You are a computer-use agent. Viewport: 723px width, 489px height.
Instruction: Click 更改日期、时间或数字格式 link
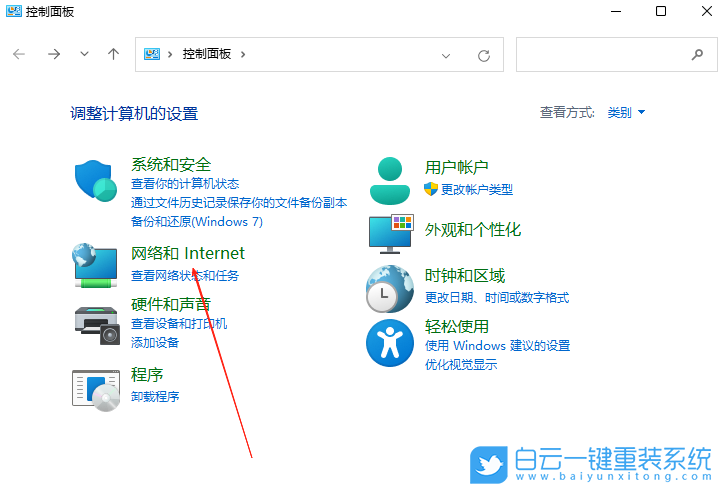pyautogui.click(x=497, y=298)
